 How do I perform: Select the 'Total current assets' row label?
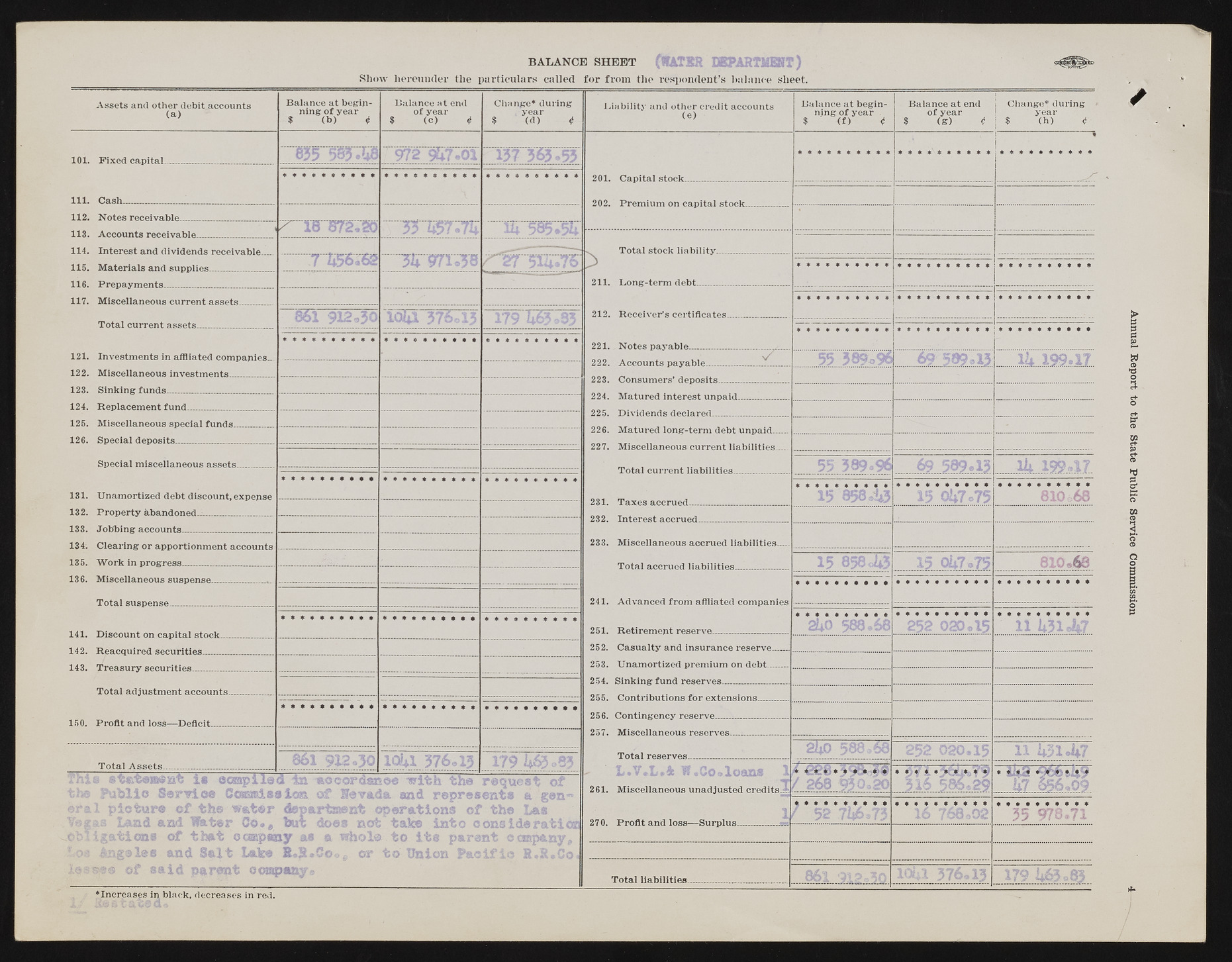click(x=147, y=325)
